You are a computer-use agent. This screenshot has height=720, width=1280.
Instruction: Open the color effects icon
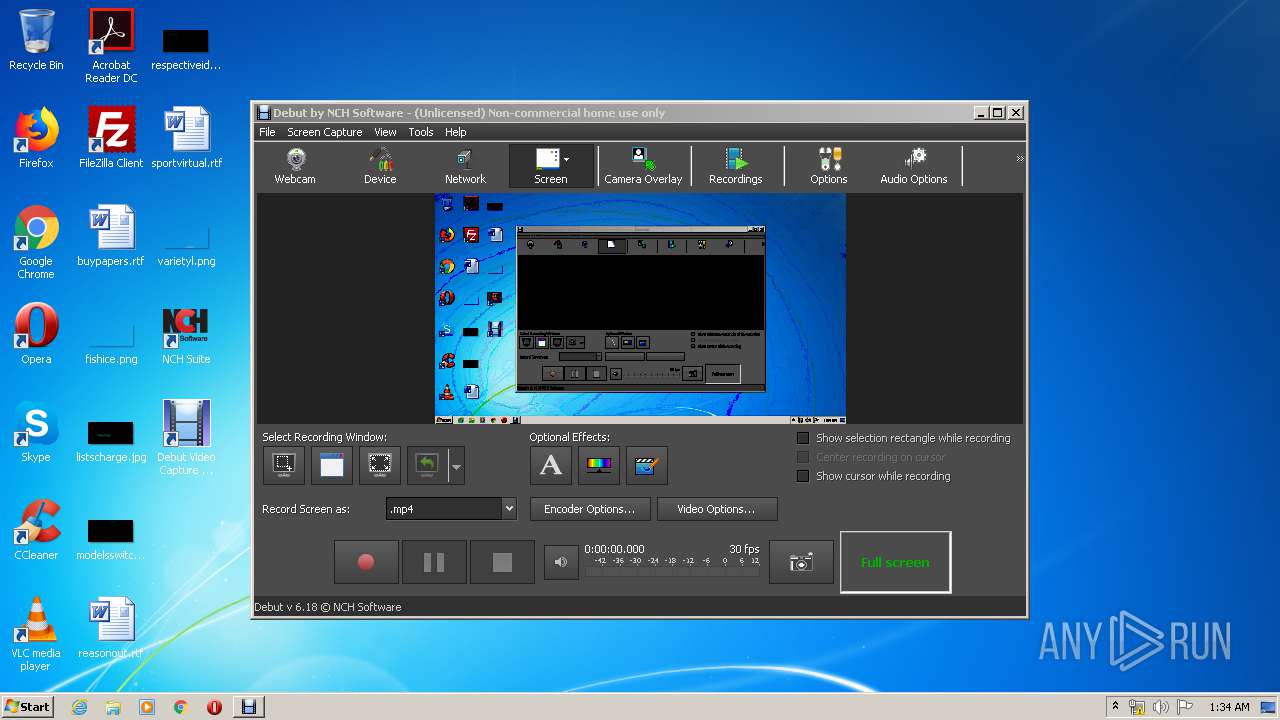pyautogui.click(x=599, y=465)
